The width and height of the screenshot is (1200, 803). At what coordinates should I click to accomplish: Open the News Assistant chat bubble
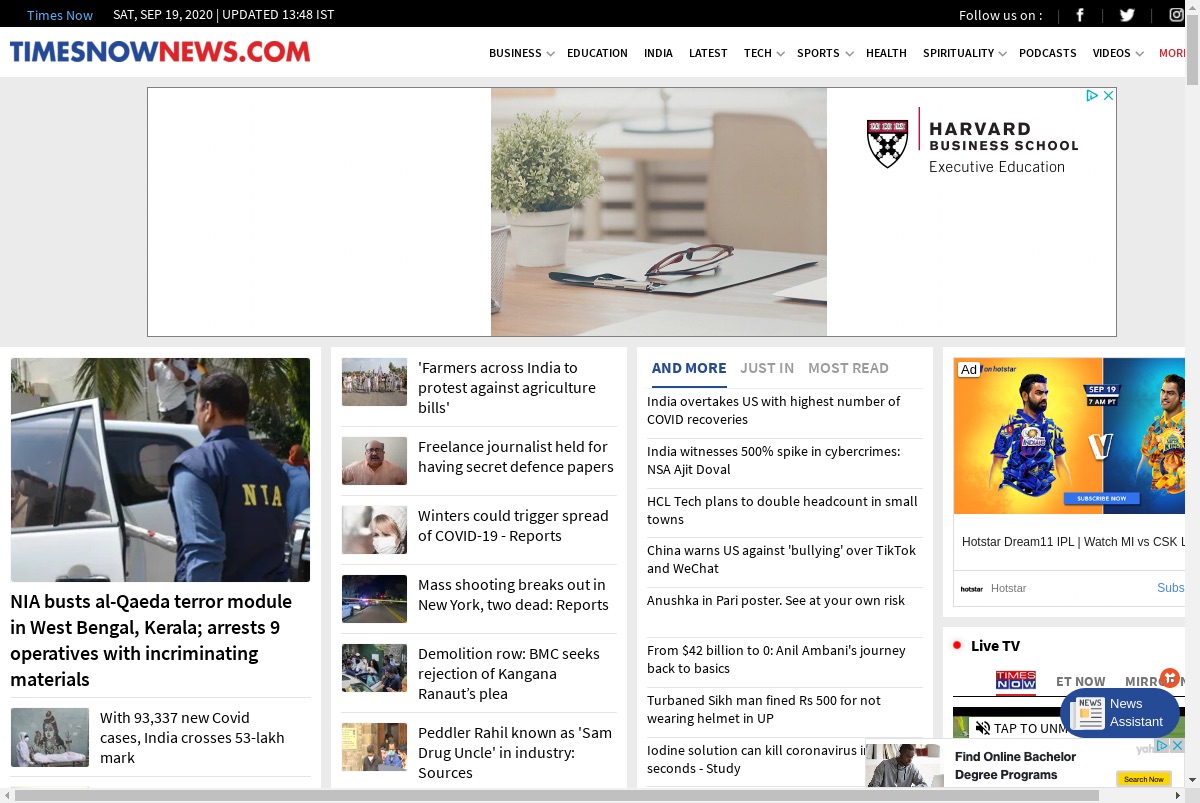(1120, 713)
